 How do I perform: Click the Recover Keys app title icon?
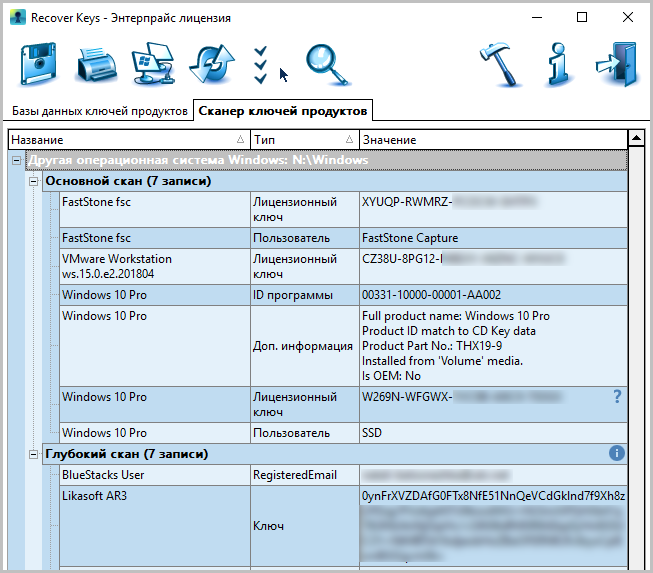[17, 17]
